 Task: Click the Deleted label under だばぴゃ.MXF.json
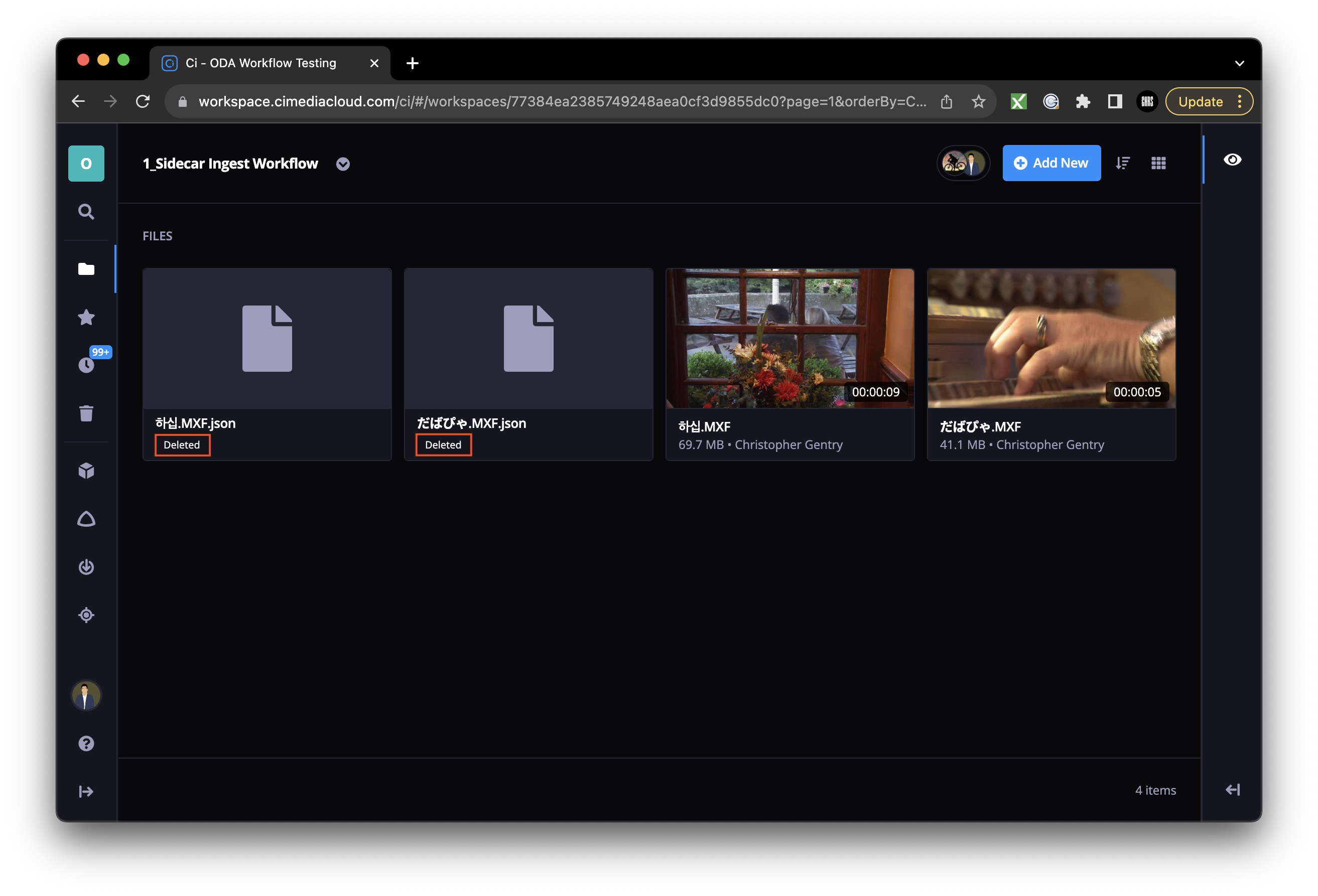tap(444, 445)
